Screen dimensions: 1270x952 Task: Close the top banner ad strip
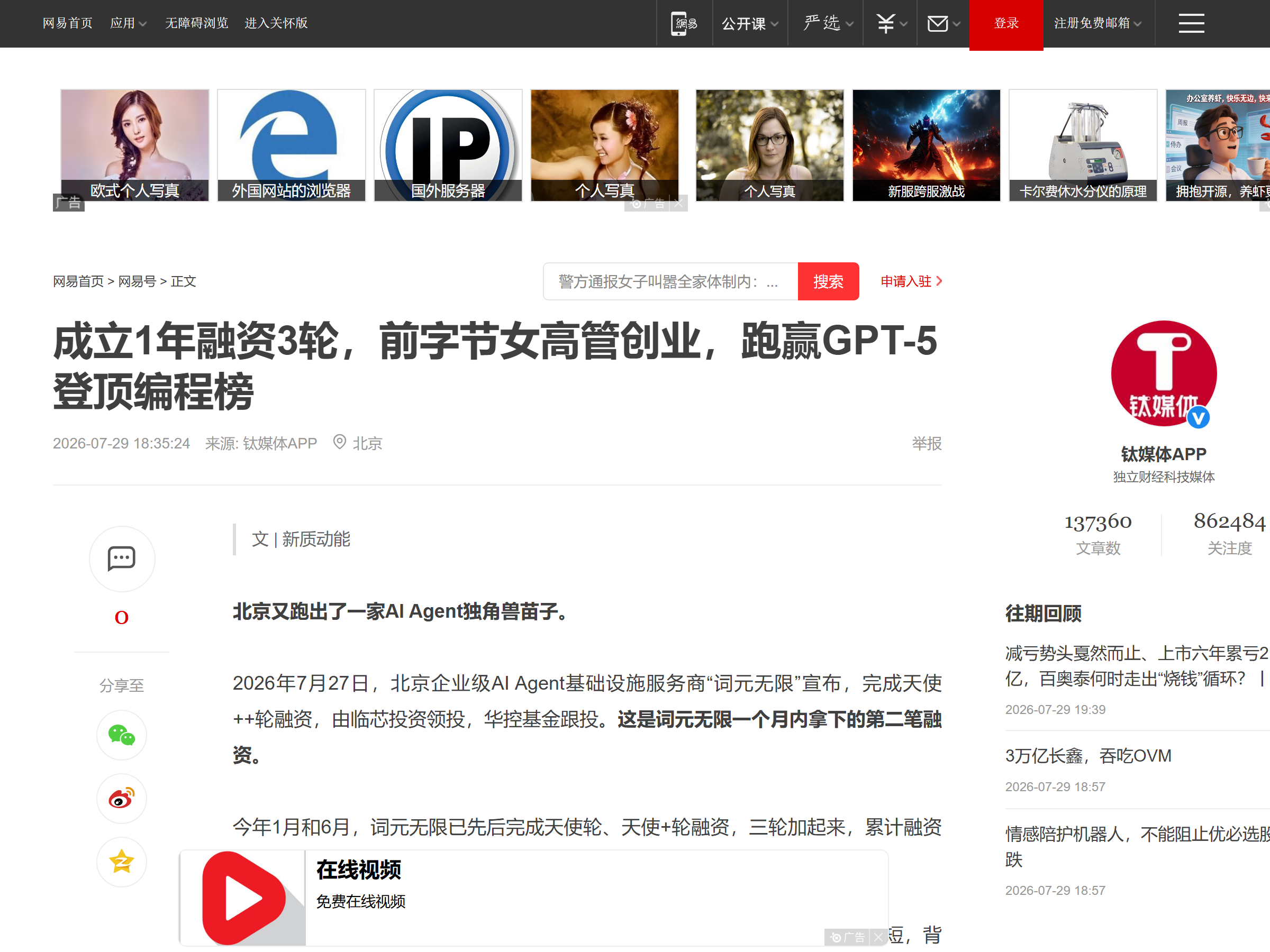tap(678, 204)
